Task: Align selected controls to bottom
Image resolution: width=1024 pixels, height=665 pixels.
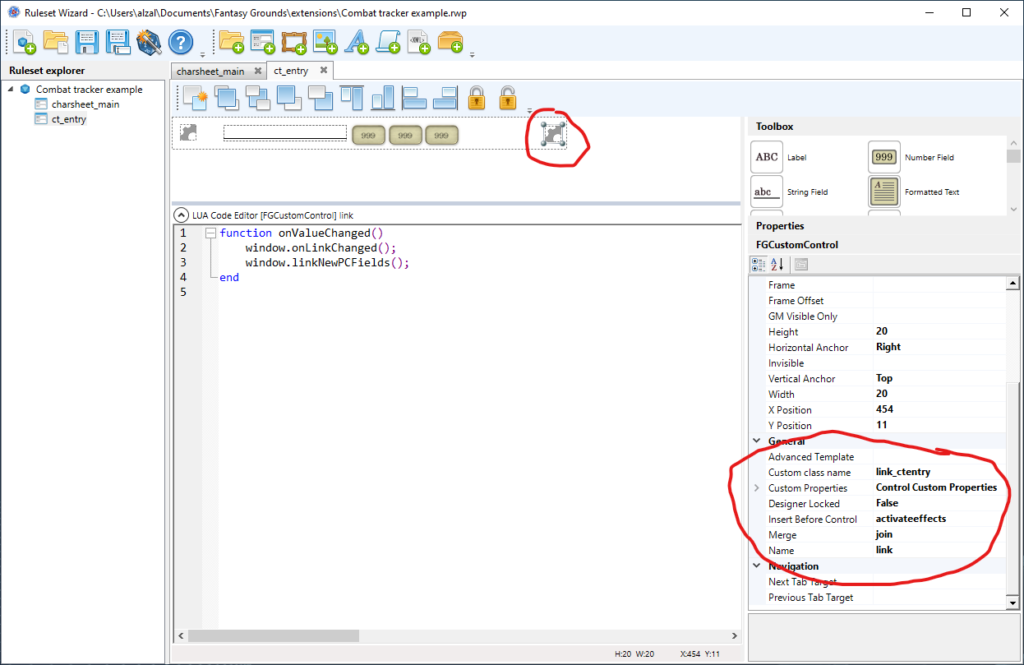Action: [x=383, y=98]
